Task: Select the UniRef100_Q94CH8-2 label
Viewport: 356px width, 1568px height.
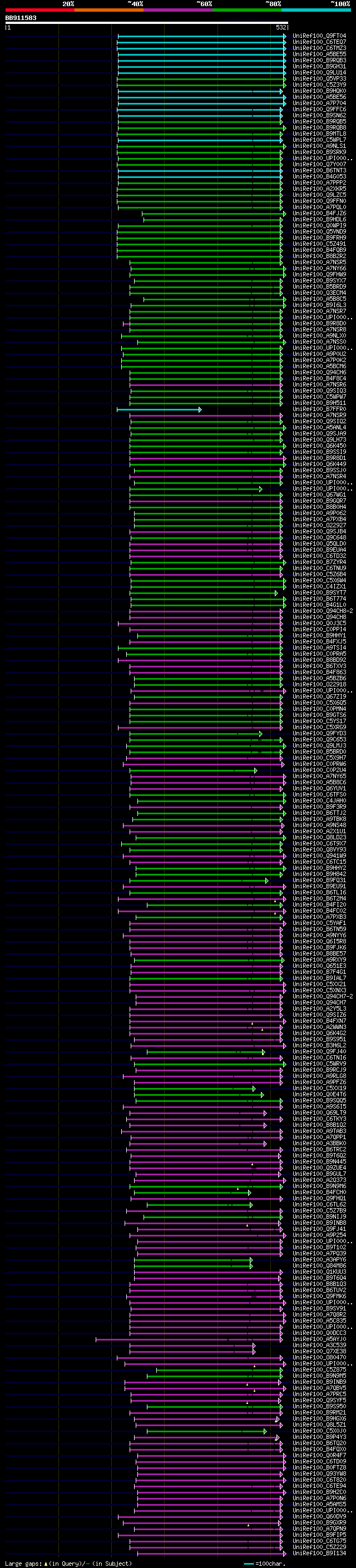Action: tap(323, 611)
